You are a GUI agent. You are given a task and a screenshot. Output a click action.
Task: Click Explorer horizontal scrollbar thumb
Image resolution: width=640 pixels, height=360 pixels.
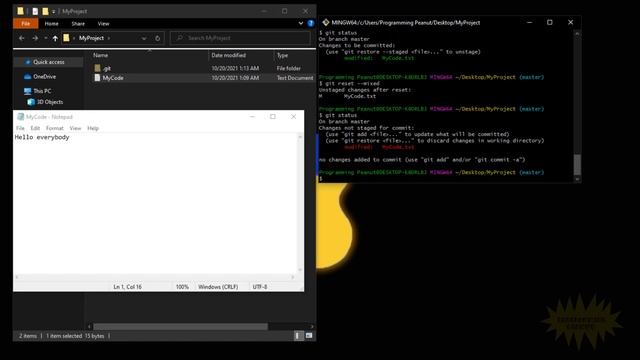click(180, 327)
